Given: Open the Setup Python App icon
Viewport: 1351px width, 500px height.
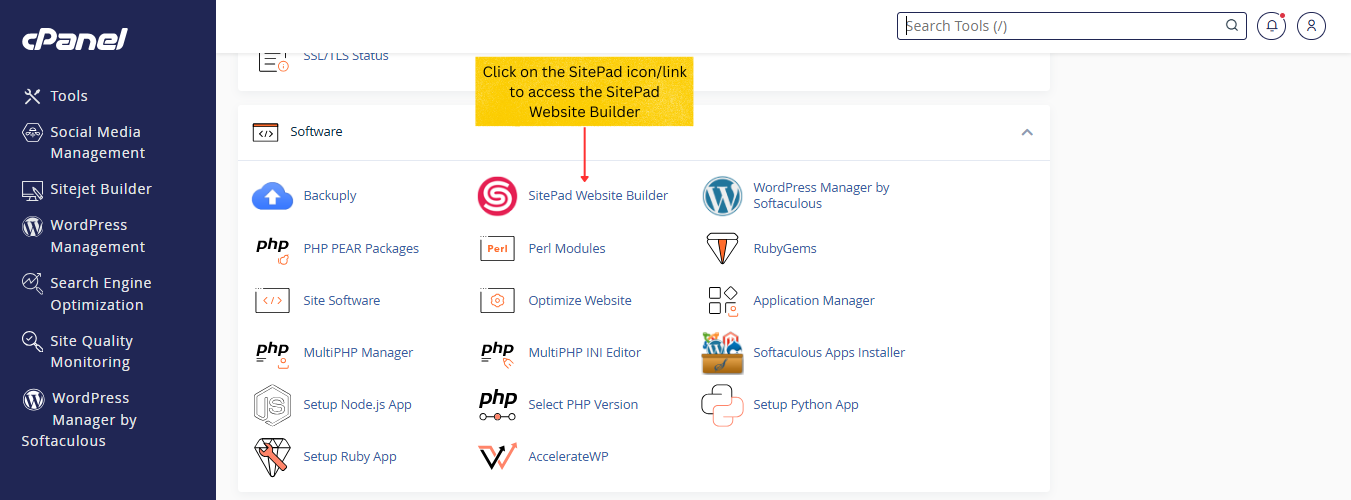Looking at the screenshot, I should point(722,404).
